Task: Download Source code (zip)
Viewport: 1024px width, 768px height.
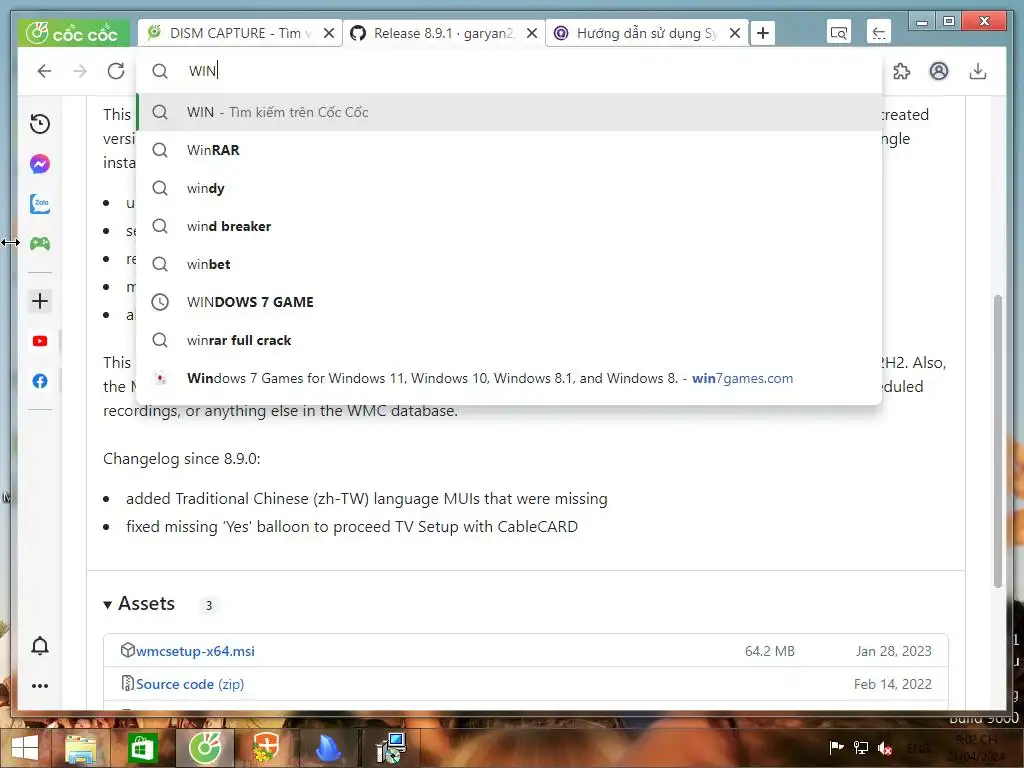Action: (190, 684)
